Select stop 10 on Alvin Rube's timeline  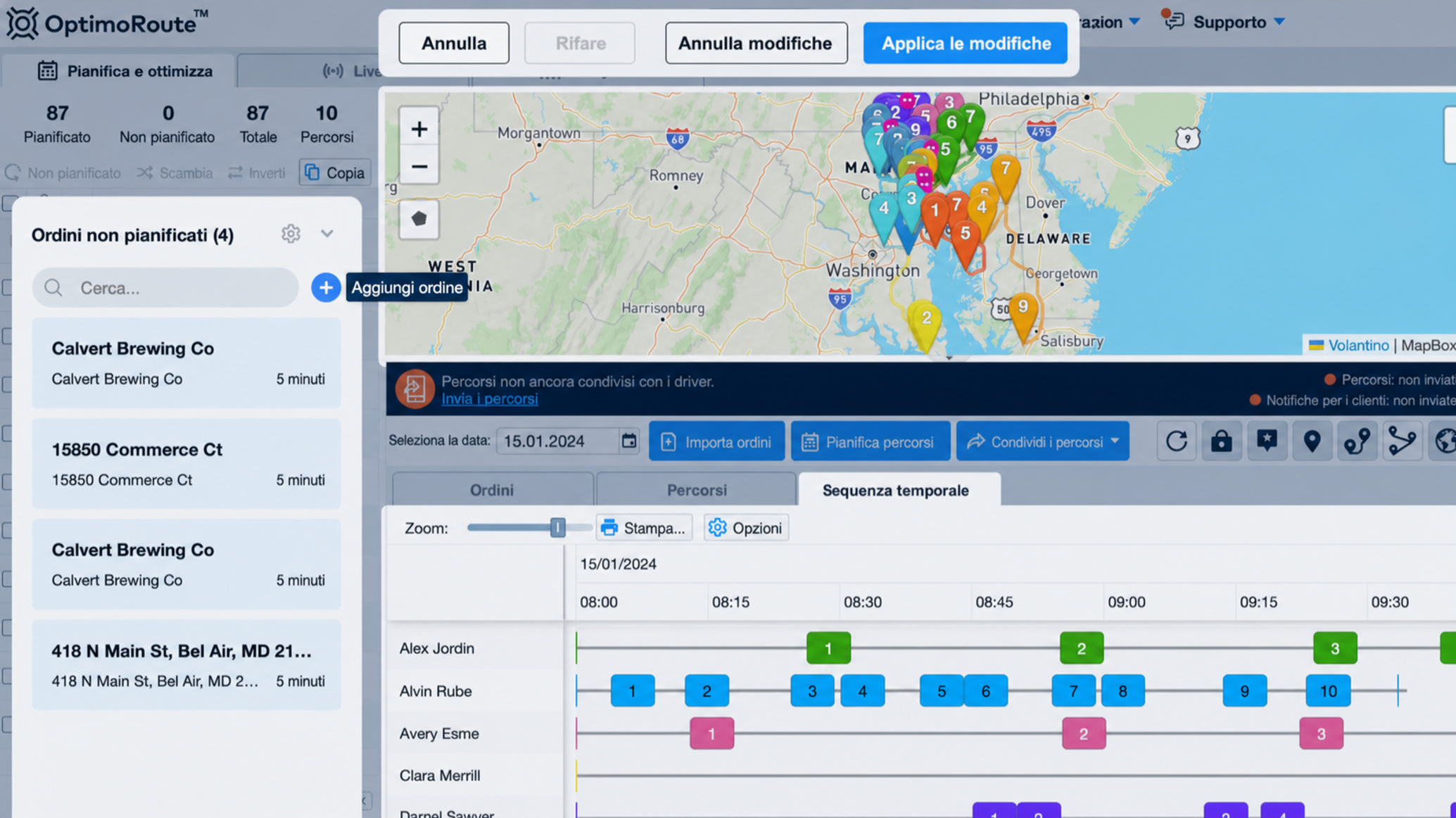click(x=1328, y=691)
